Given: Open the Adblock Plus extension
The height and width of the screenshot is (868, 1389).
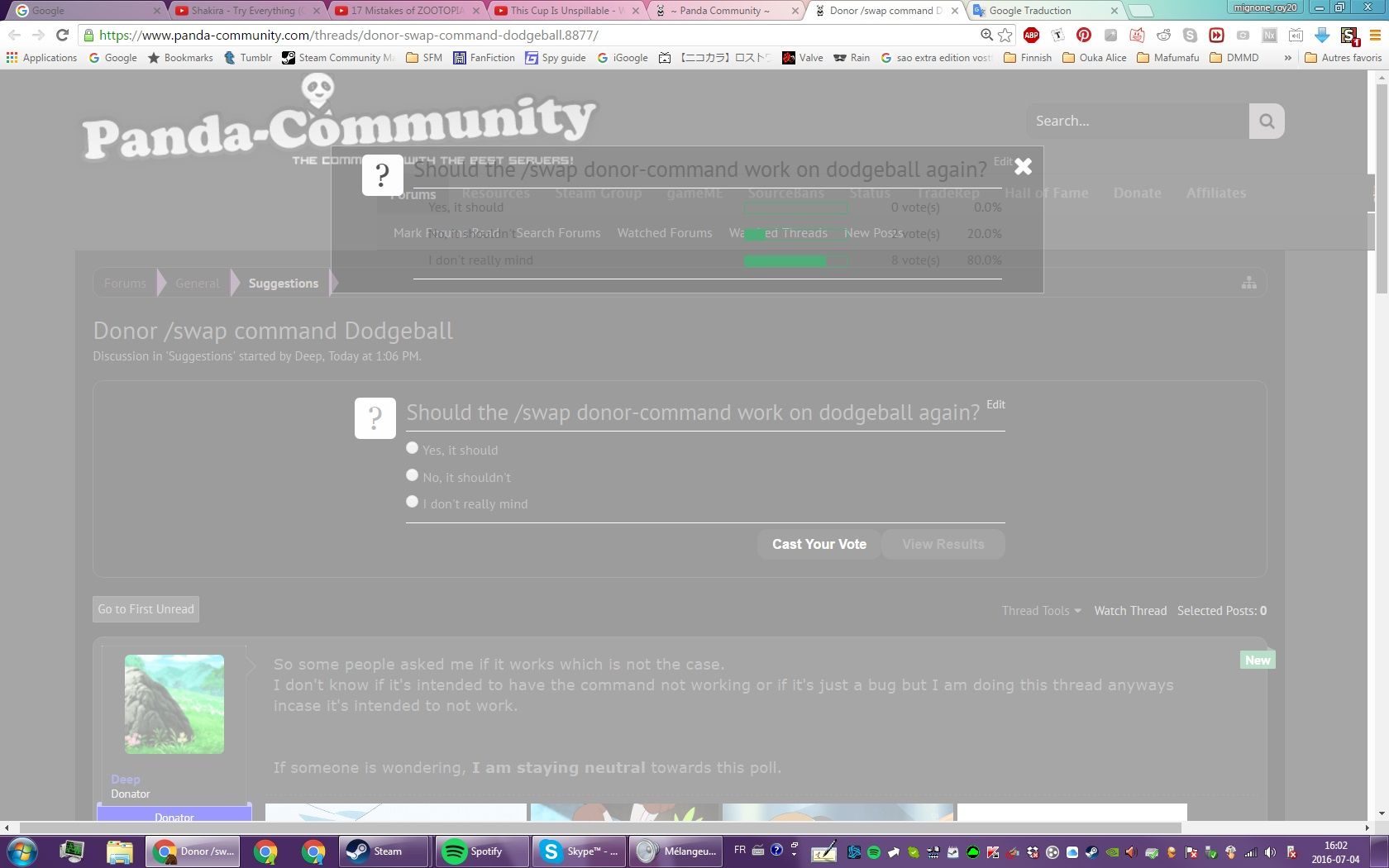Looking at the screenshot, I should 1031,35.
